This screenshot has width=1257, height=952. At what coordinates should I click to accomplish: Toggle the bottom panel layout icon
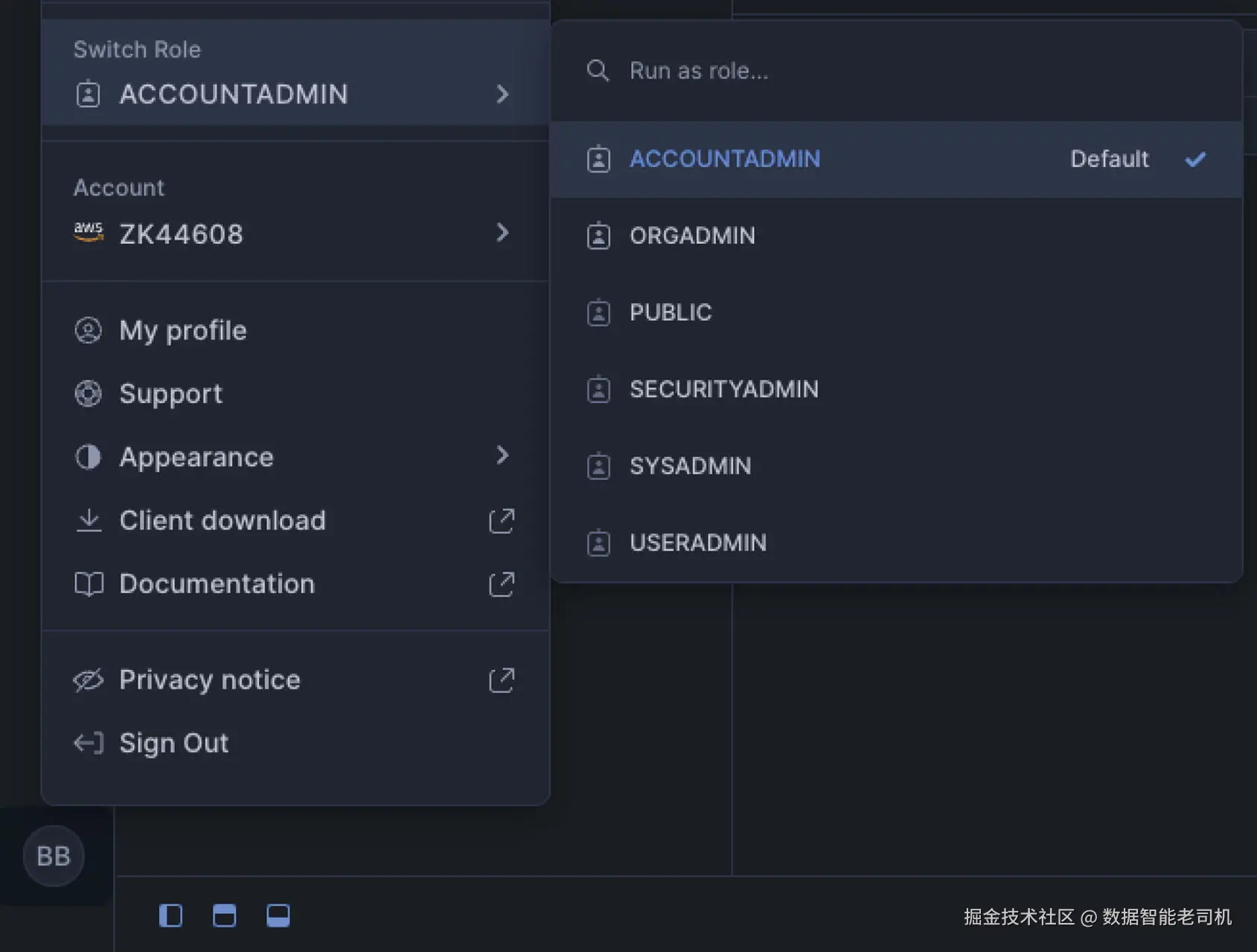278,915
